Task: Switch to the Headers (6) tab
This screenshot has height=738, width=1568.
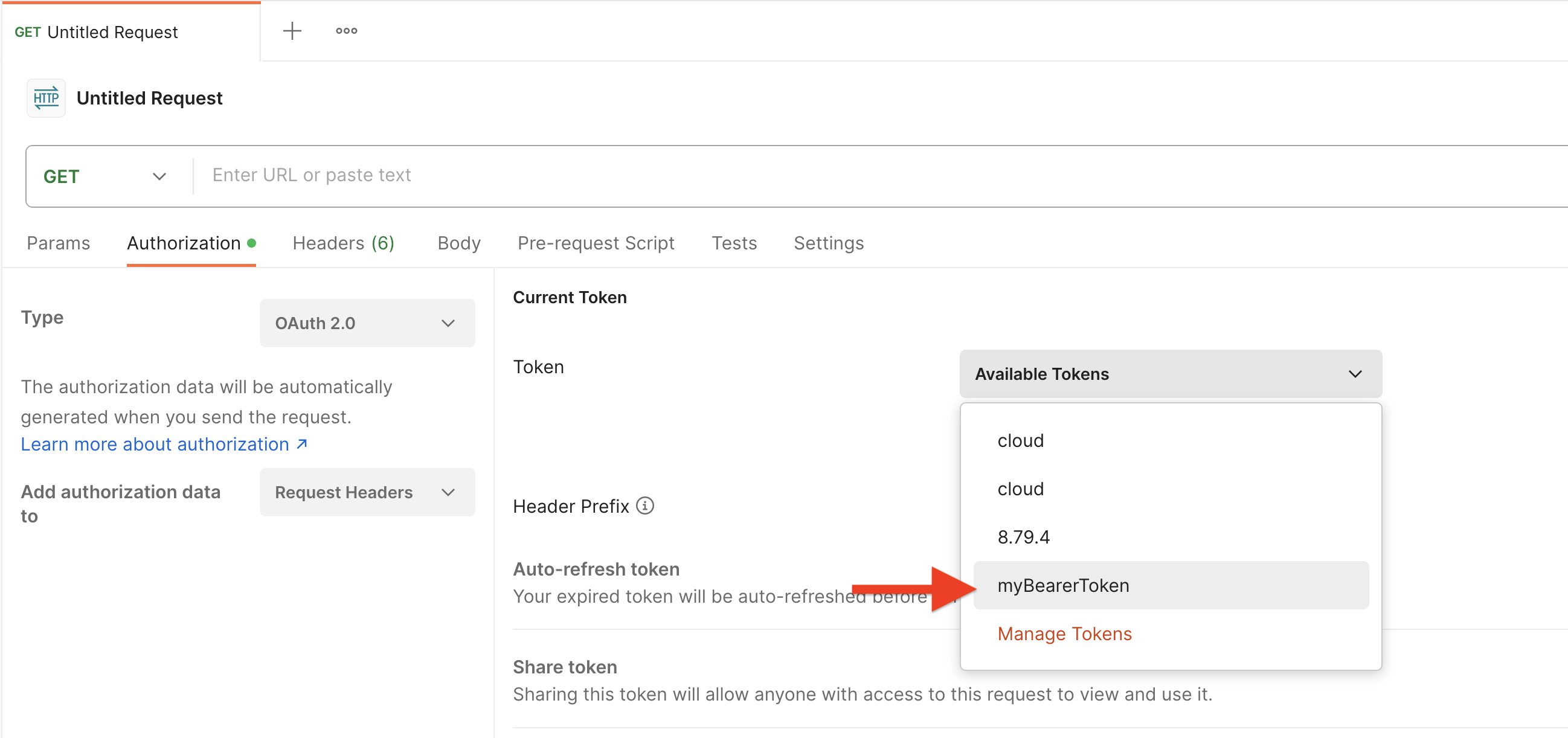Action: point(343,243)
